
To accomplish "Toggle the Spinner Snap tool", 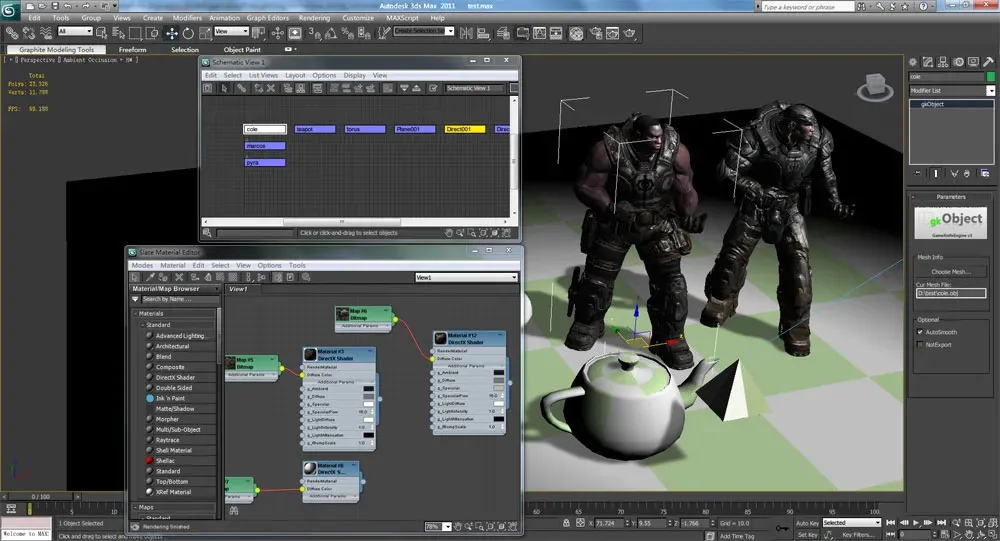I will pos(364,33).
